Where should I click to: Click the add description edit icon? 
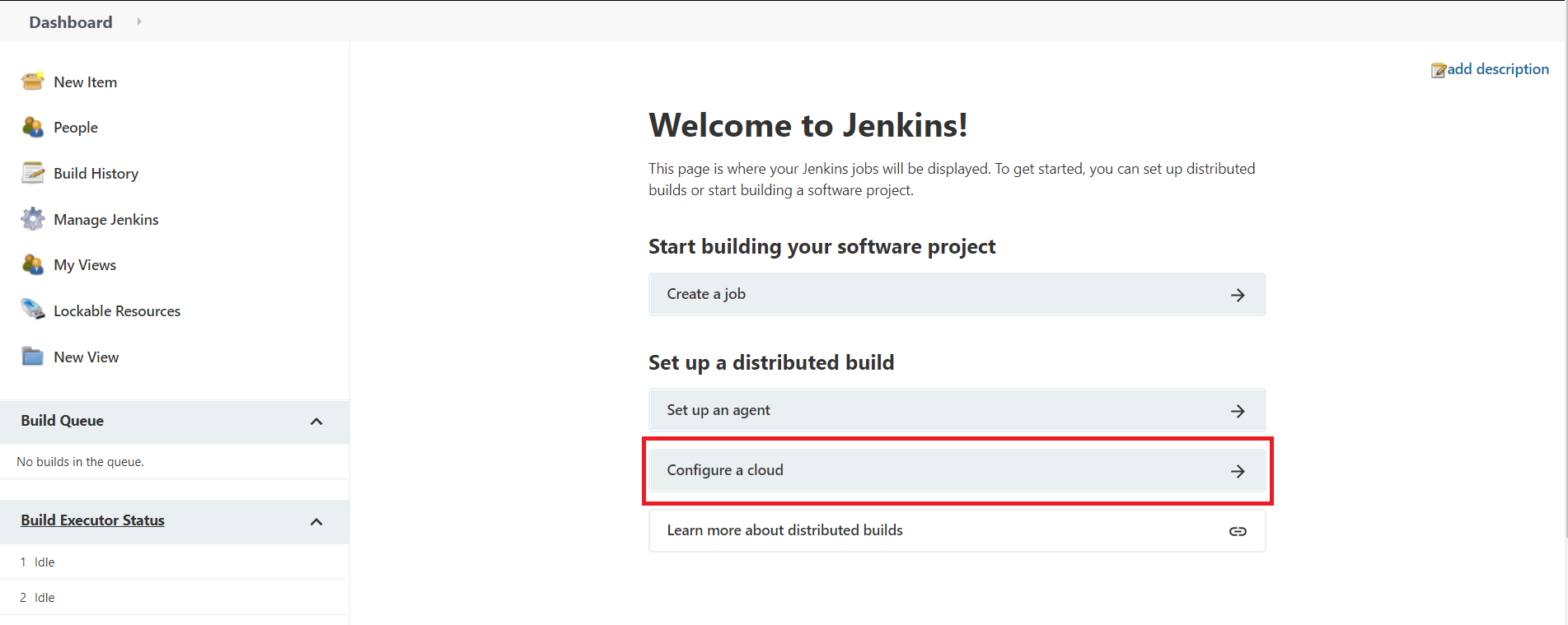(x=1439, y=70)
